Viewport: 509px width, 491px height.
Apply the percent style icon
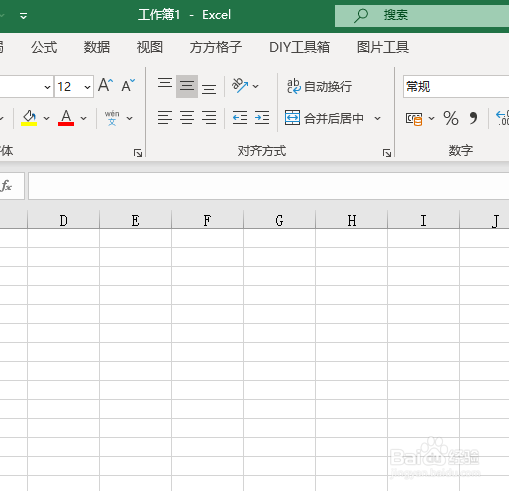[x=451, y=118]
